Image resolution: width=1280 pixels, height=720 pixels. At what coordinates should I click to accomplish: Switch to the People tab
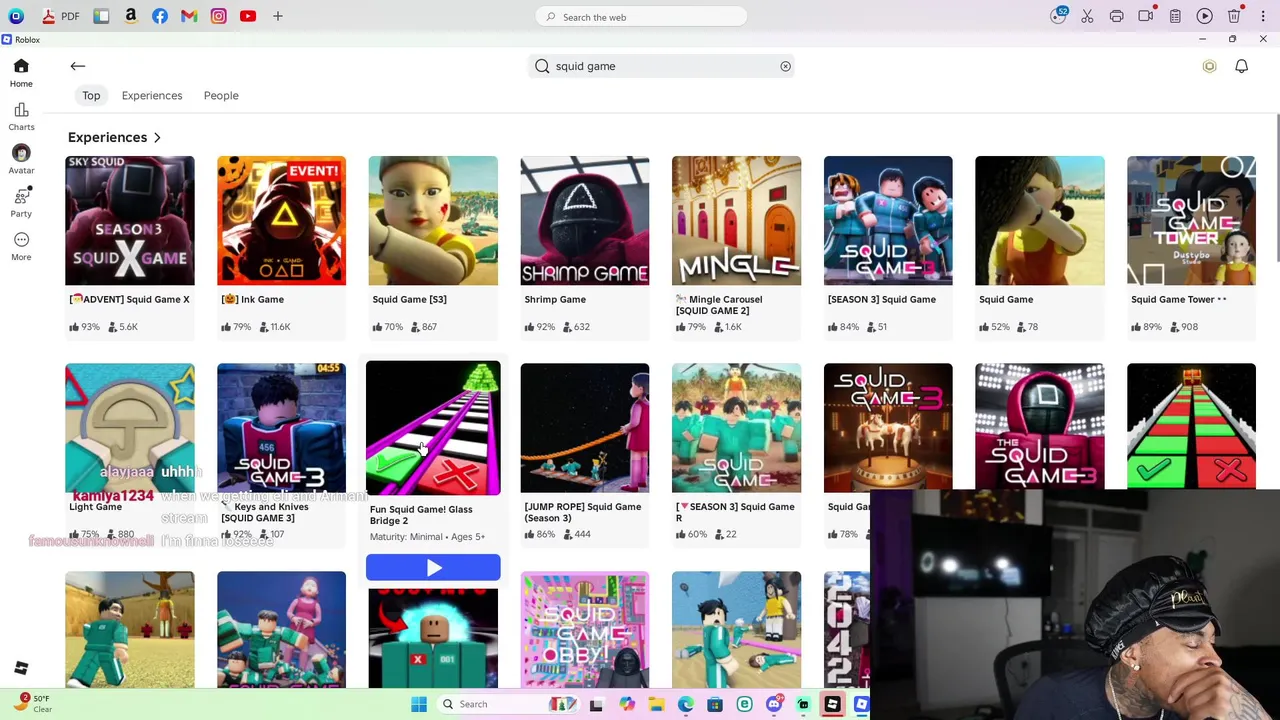tap(221, 95)
